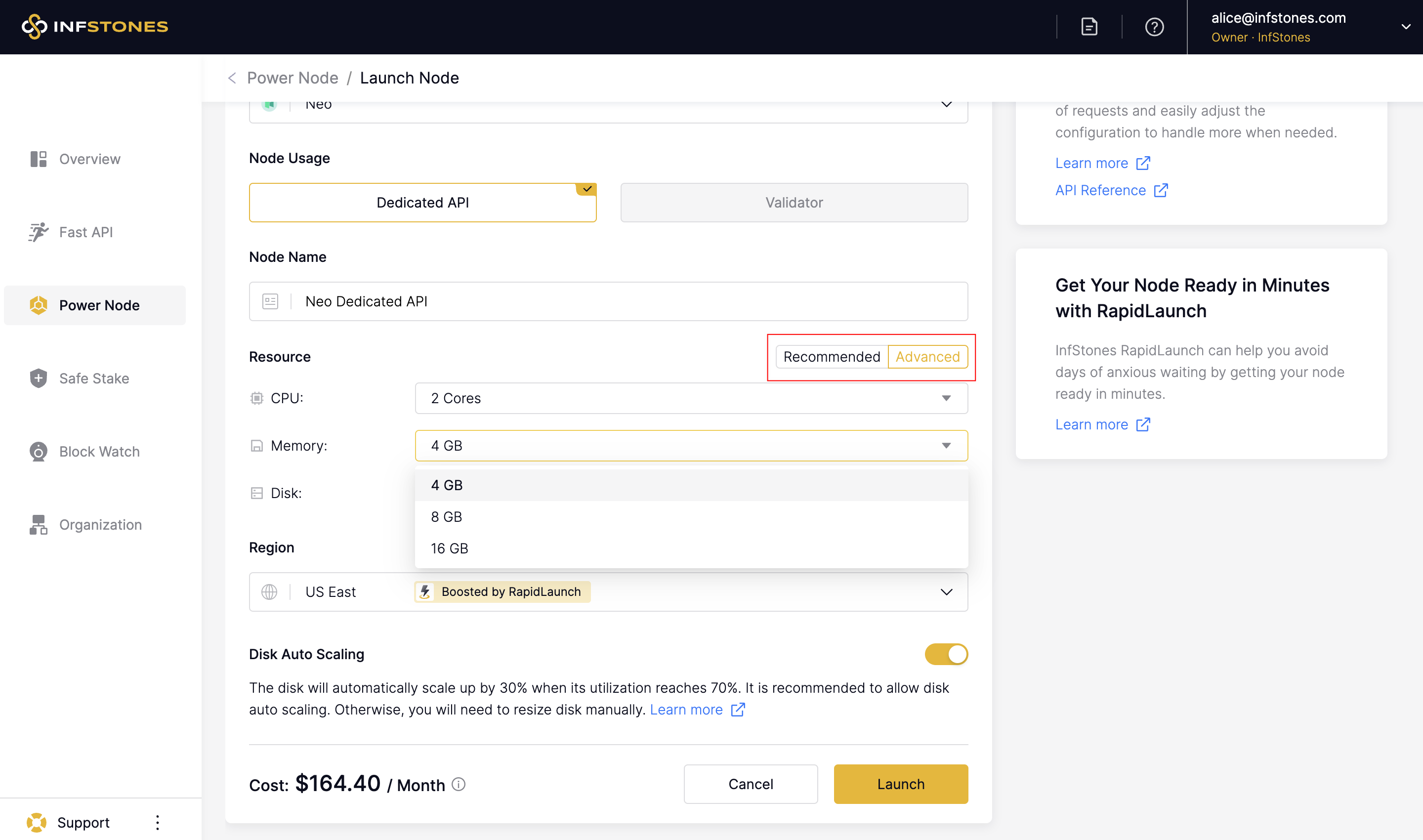1423x840 pixels.
Task: Click external link icon beside API Reference
Action: tap(1161, 190)
